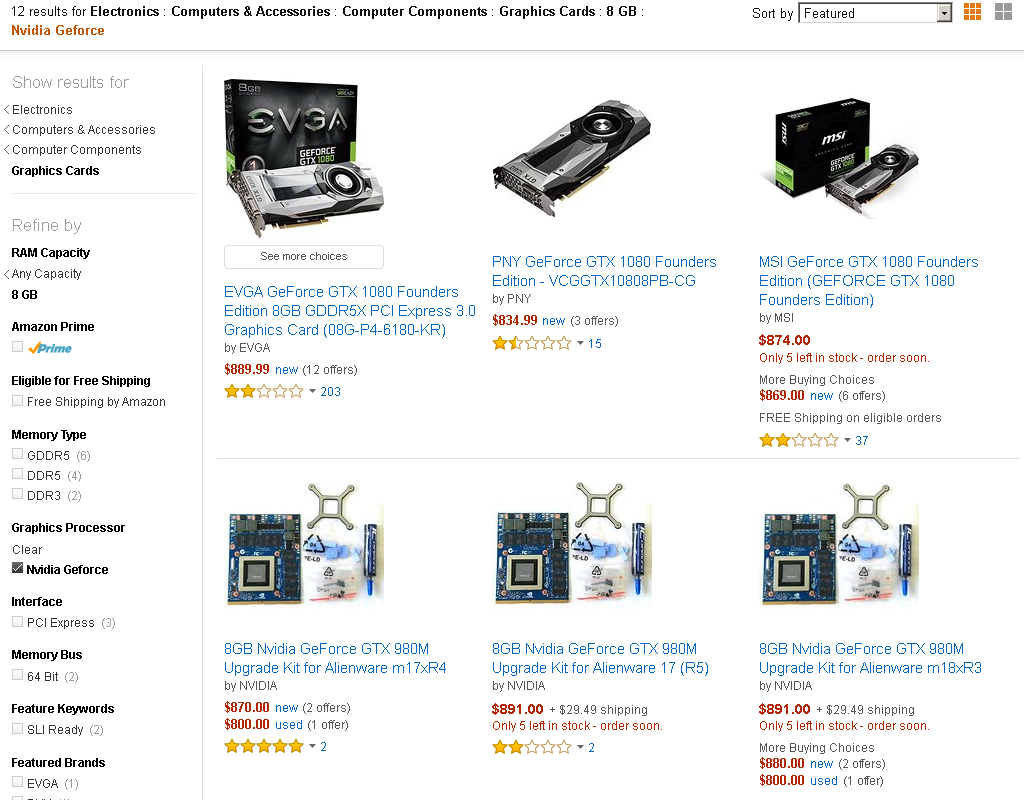Viewport: 1024px width, 800px height.
Task: Tick the GDDR5 memory type checkbox
Action: click(x=18, y=455)
